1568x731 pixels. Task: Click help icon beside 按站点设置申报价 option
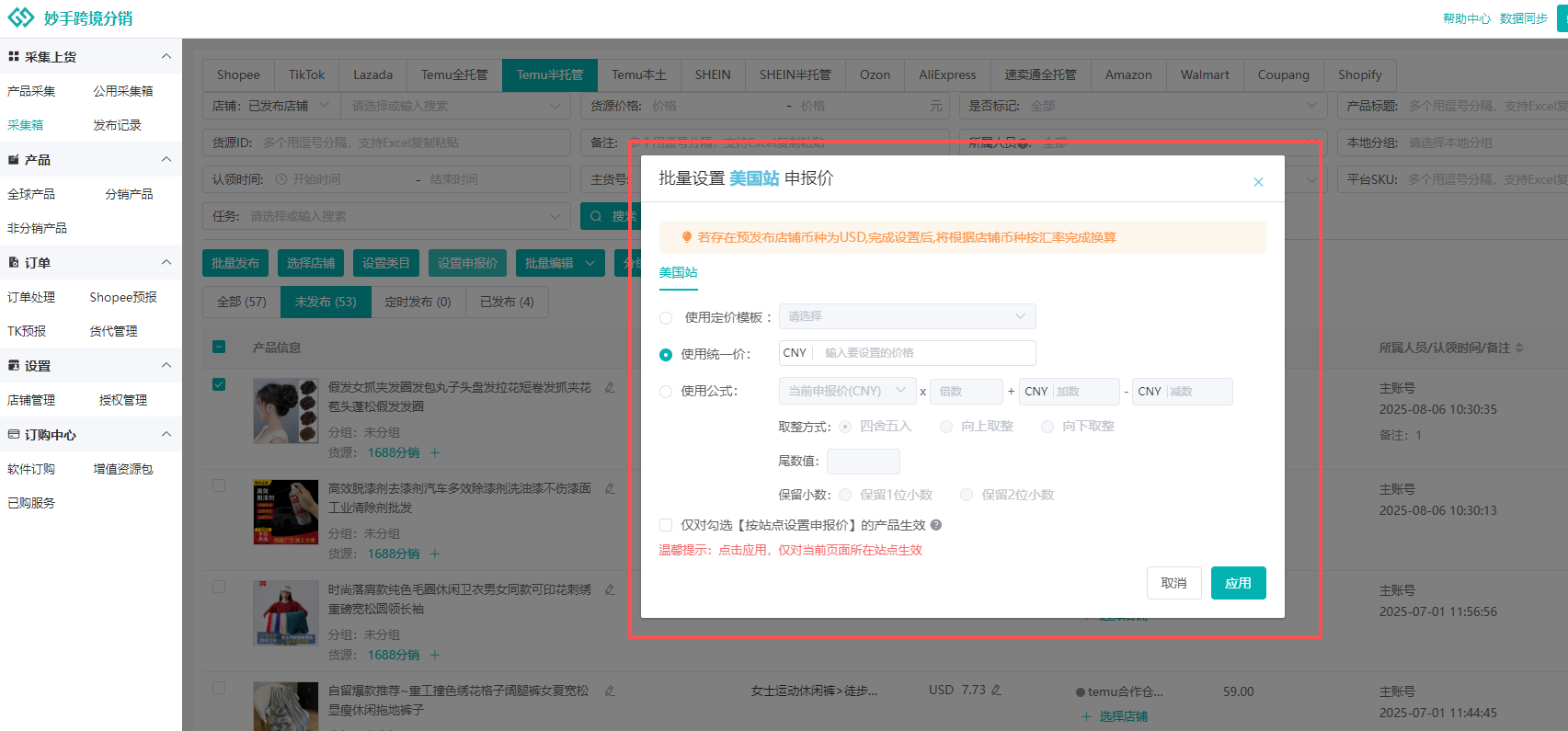point(936,525)
